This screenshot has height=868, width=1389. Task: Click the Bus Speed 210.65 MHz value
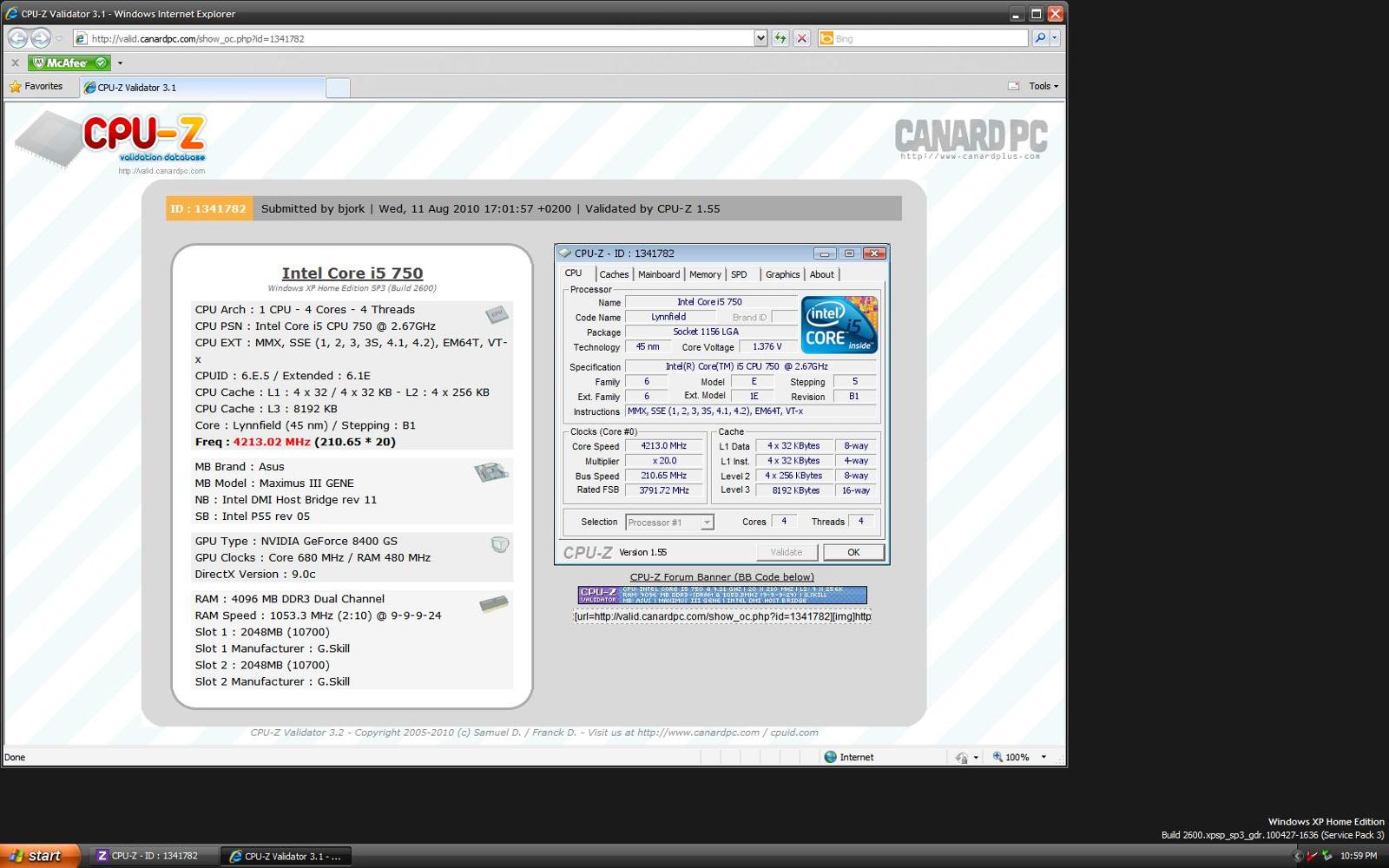pos(664,476)
